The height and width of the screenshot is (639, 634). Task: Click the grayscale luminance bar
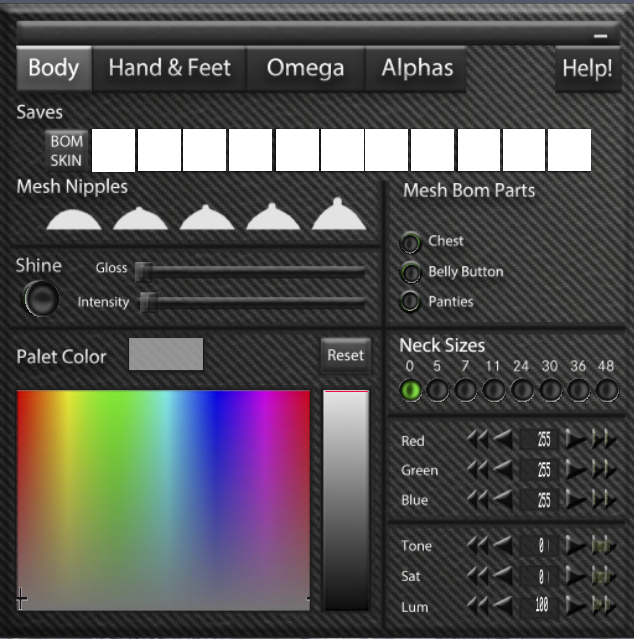coord(346,500)
